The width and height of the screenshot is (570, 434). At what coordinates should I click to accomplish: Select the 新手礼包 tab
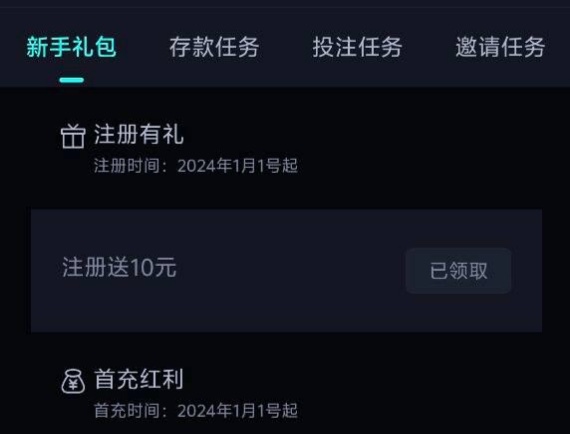[71, 47]
